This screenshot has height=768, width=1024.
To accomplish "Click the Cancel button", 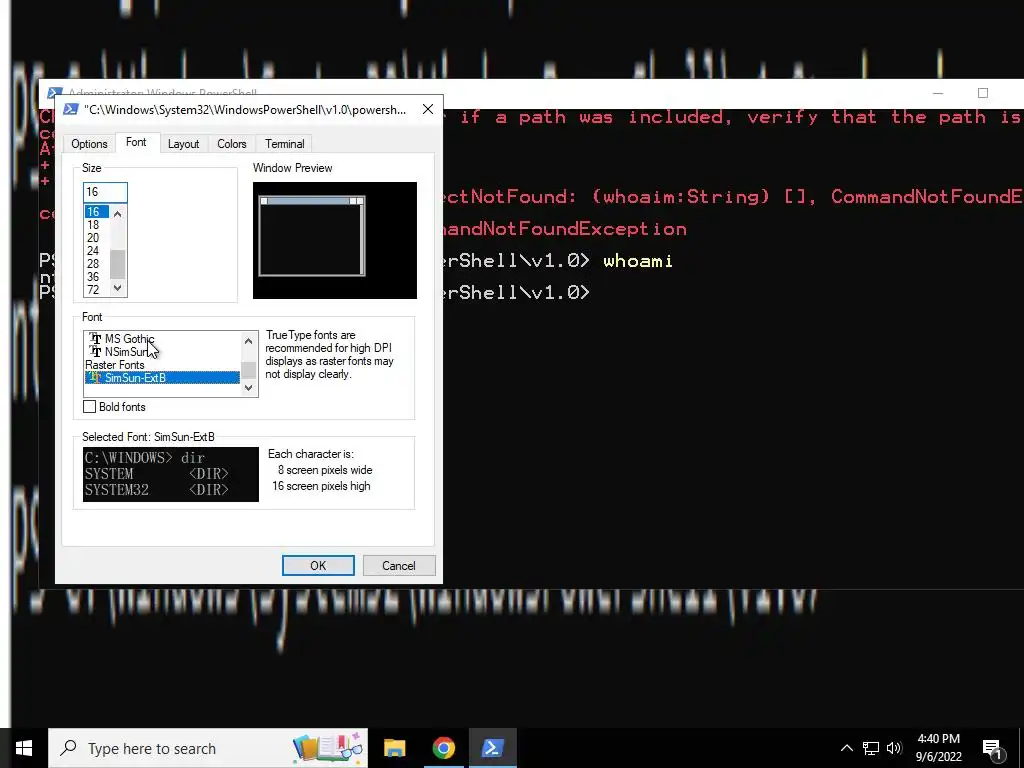I will point(398,566).
